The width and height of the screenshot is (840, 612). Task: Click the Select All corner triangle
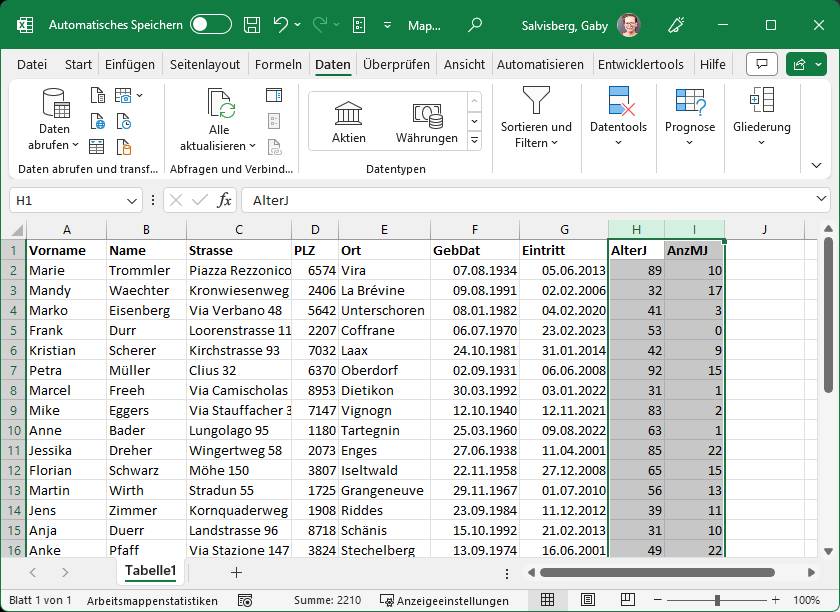coord(17,230)
